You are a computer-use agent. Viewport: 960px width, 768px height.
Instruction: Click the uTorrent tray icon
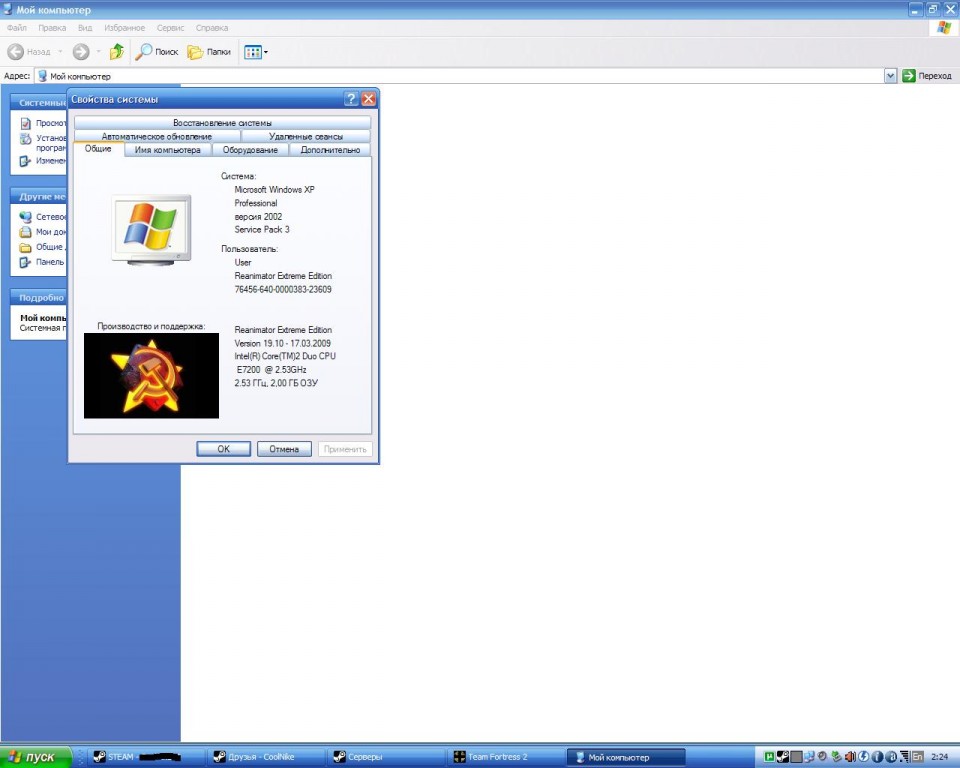[x=769, y=757]
